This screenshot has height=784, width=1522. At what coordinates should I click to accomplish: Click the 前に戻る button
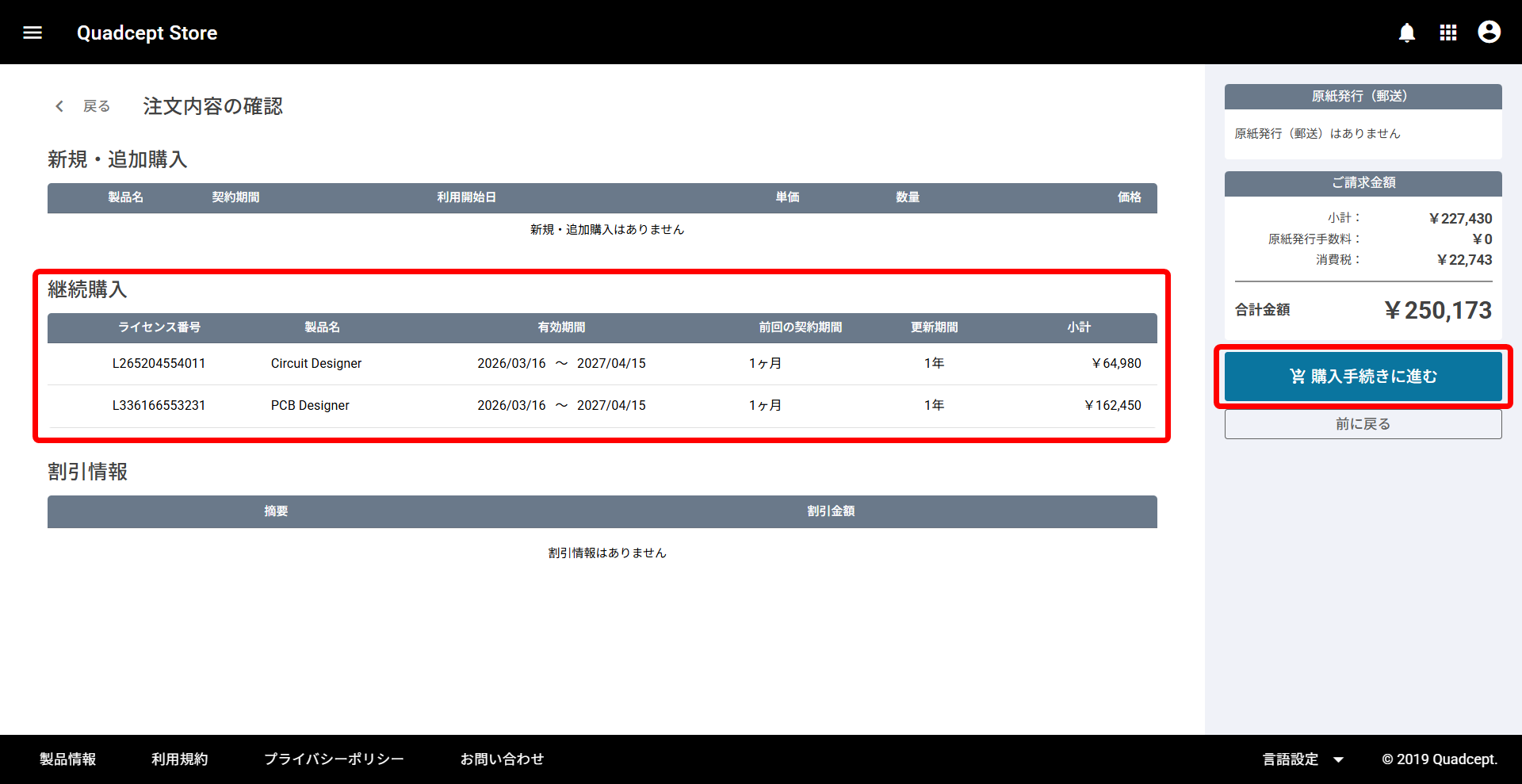1363,424
